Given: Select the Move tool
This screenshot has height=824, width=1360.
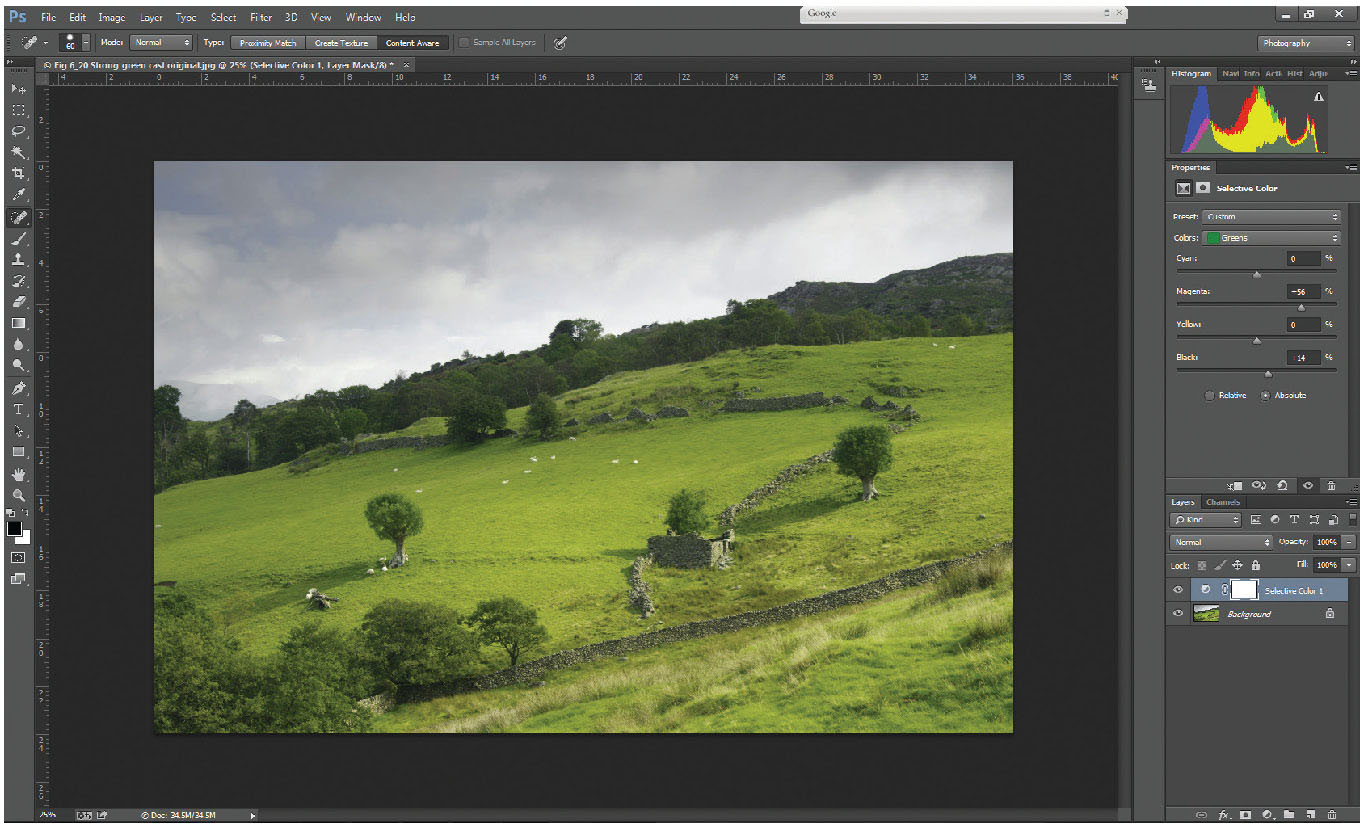Looking at the screenshot, I should [18, 89].
